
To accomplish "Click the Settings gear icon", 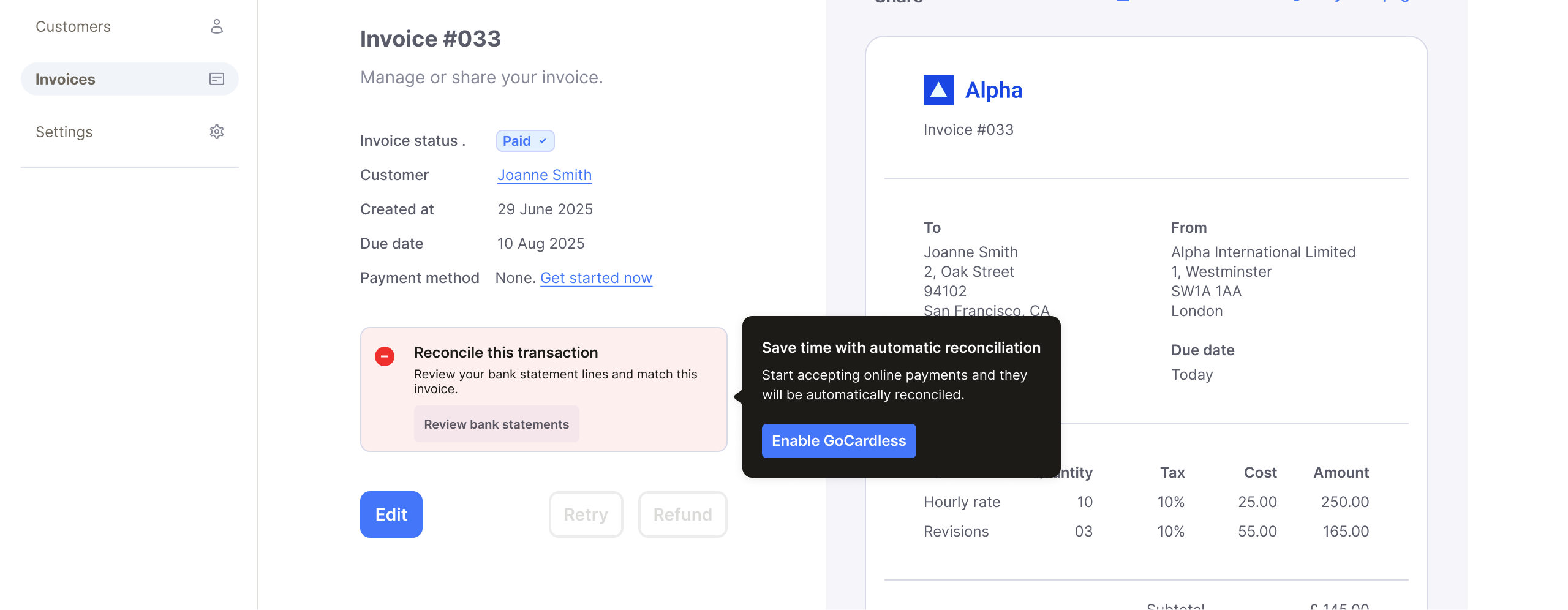I will coord(217,132).
